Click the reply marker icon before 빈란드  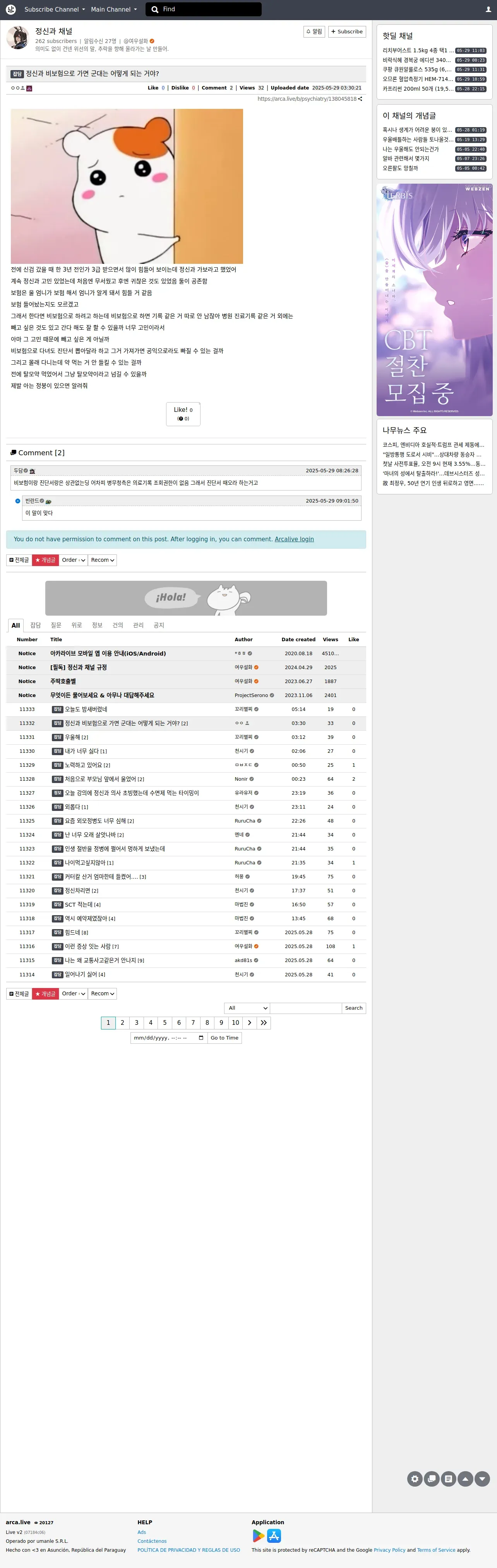[18, 501]
